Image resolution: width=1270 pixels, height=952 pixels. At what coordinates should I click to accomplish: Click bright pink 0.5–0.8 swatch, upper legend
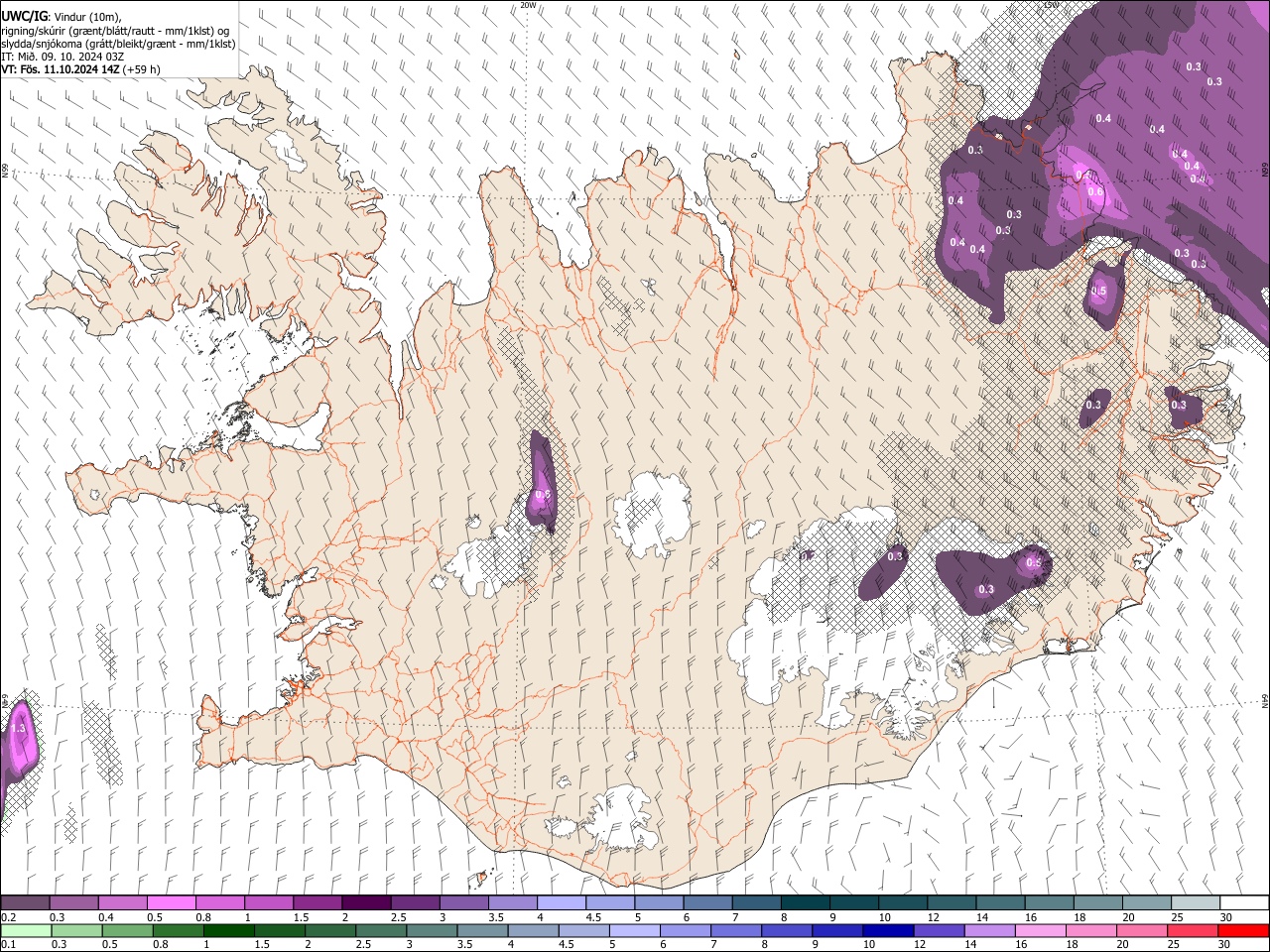click(172, 903)
